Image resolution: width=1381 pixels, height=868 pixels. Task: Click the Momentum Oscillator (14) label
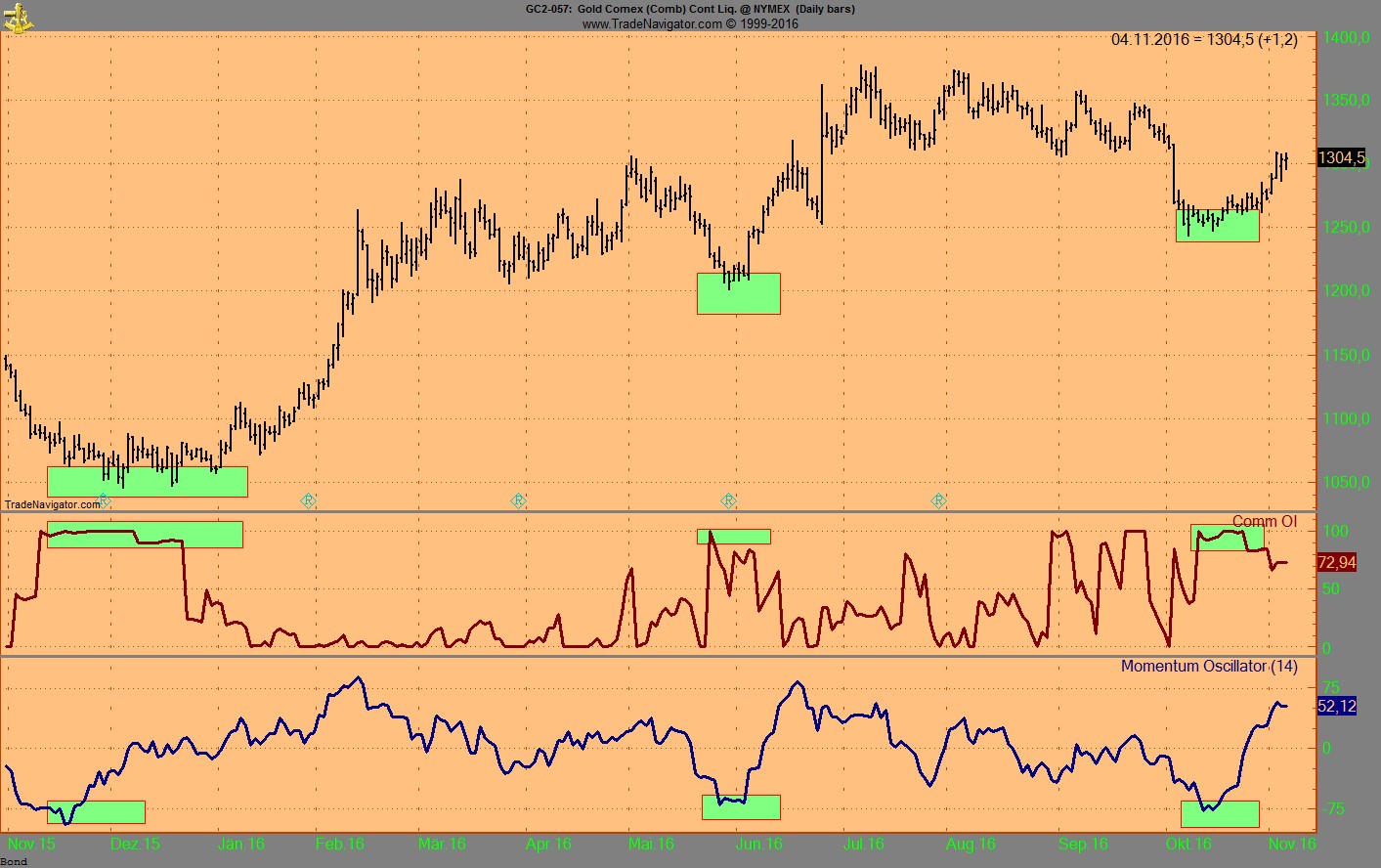point(1209,667)
